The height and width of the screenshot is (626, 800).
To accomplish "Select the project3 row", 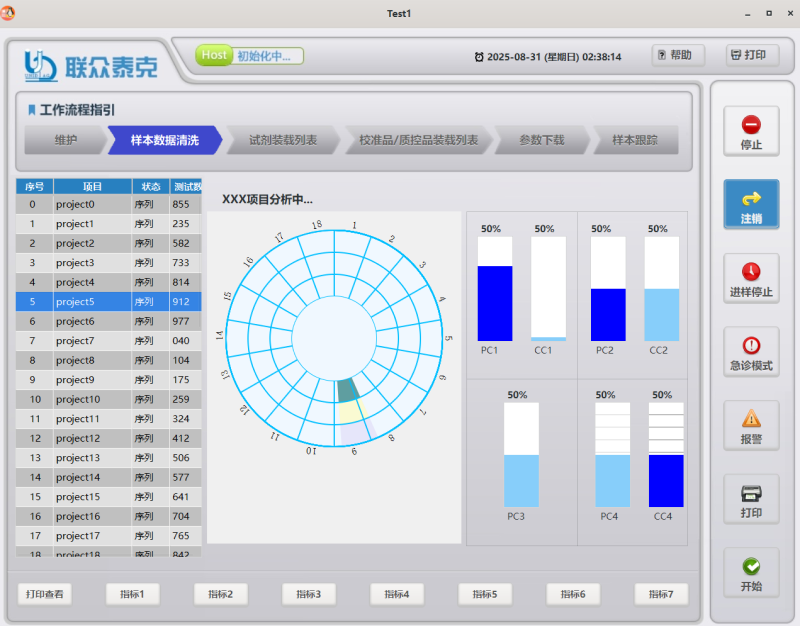I will click(x=109, y=263).
